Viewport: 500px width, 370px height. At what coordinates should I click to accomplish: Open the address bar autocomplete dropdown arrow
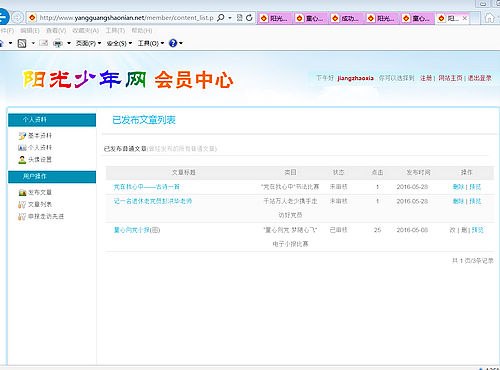(x=230, y=18)
